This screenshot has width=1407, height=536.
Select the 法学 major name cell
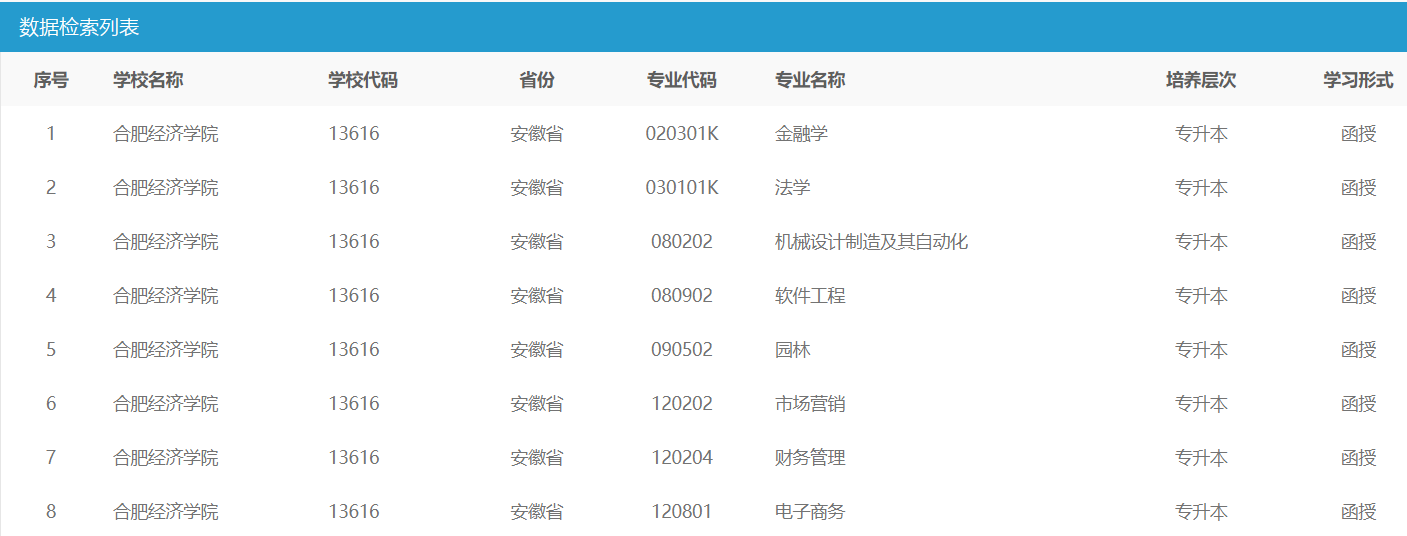point(793,187)
